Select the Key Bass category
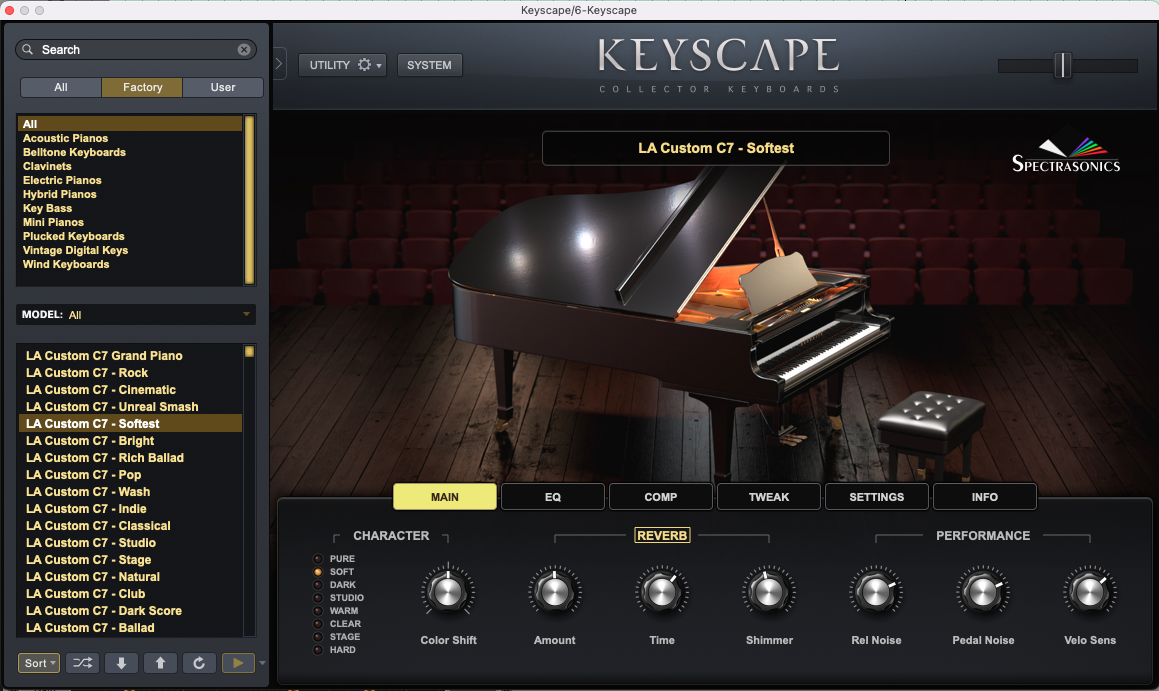The width and height of the screenshot is (1159, 691). point(47,208)
